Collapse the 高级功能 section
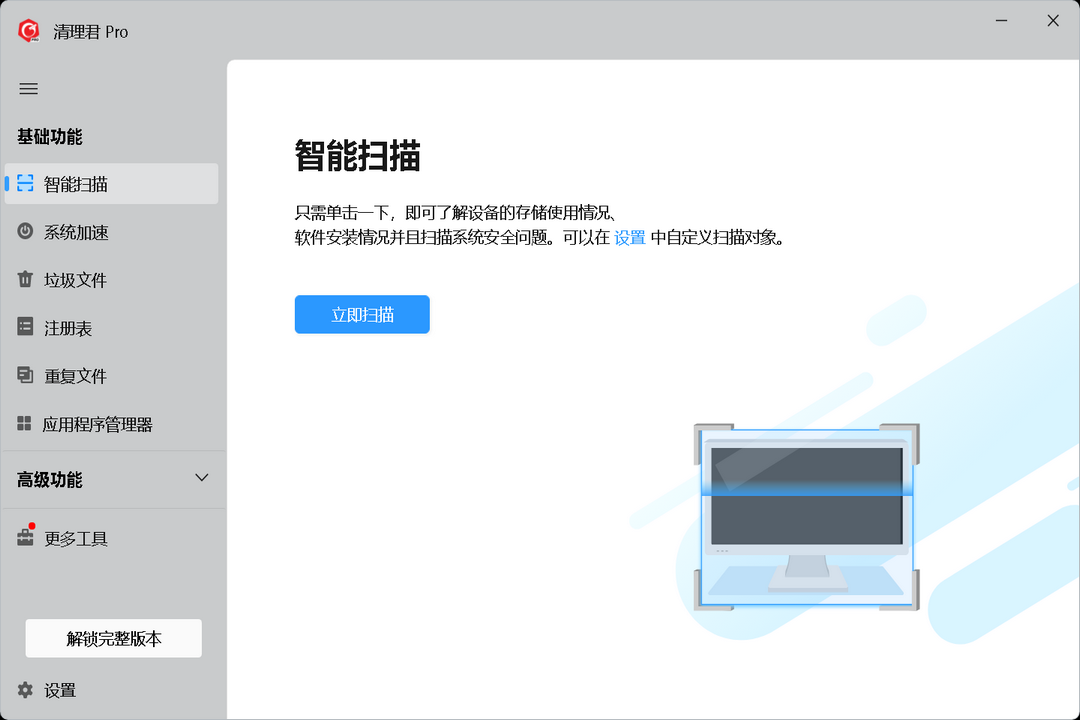This screenshot has width=1080, height=720. (200, 479)
